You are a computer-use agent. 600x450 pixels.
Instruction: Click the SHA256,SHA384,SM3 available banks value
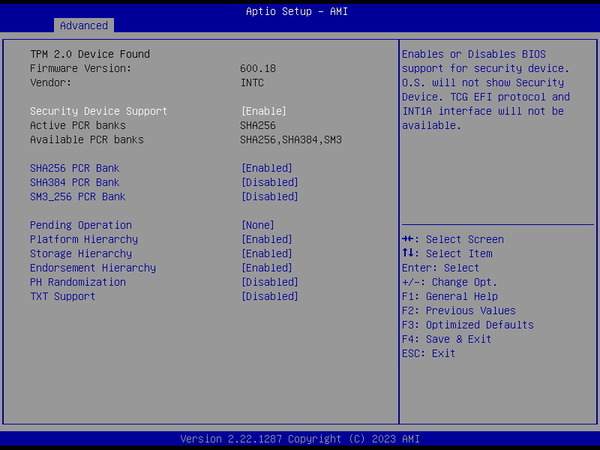click(x=291, y=139)
